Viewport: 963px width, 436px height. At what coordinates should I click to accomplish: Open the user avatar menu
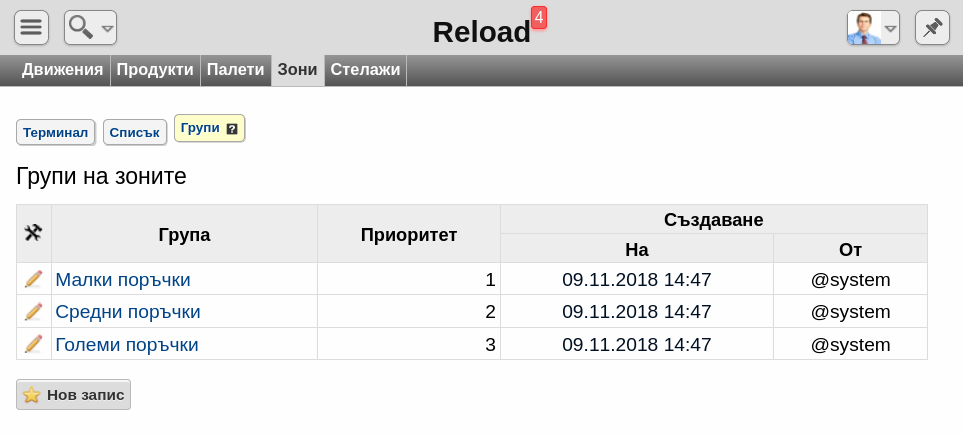873,28
